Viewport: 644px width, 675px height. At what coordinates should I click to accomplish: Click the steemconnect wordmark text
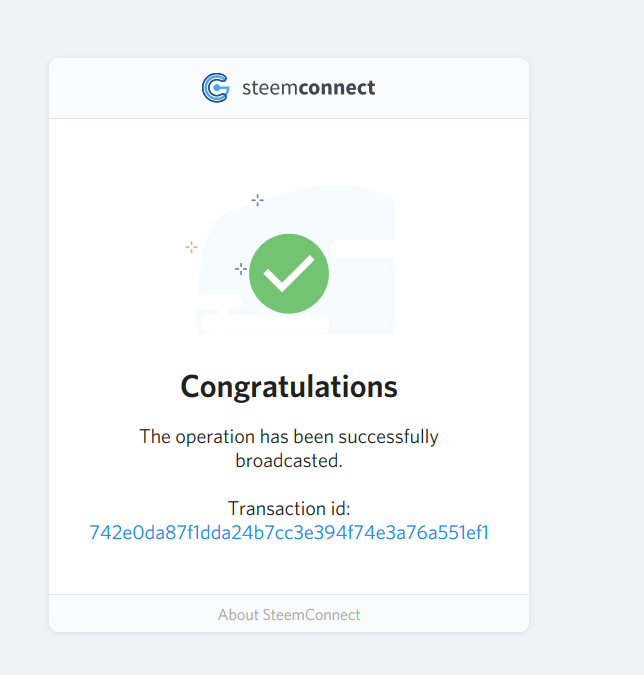pos(308,88)
